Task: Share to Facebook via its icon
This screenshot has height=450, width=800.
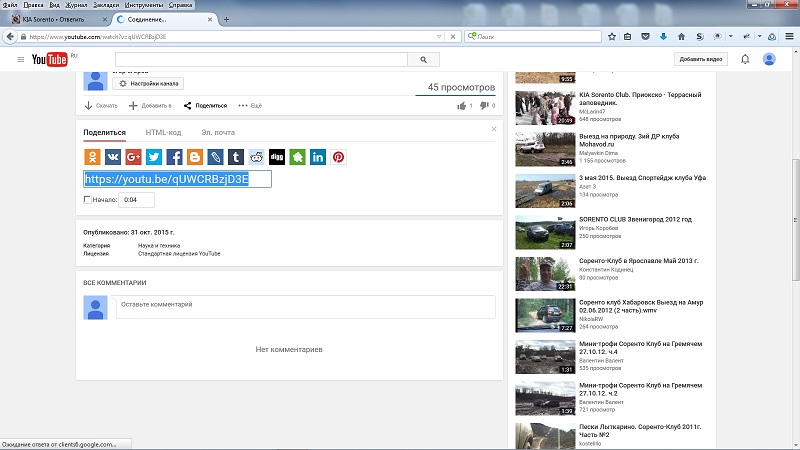Action: [x=174, y=157]
